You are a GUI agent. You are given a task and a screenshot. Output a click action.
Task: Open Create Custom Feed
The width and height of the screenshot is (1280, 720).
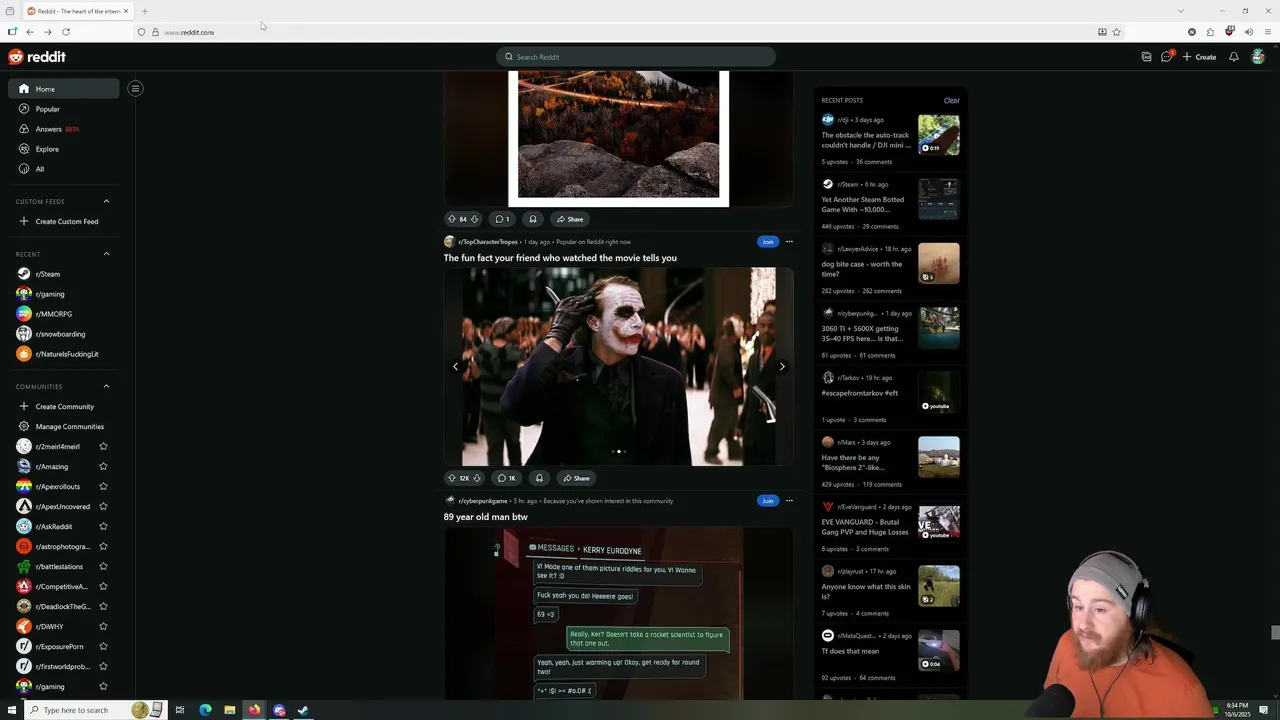[64, 221]
